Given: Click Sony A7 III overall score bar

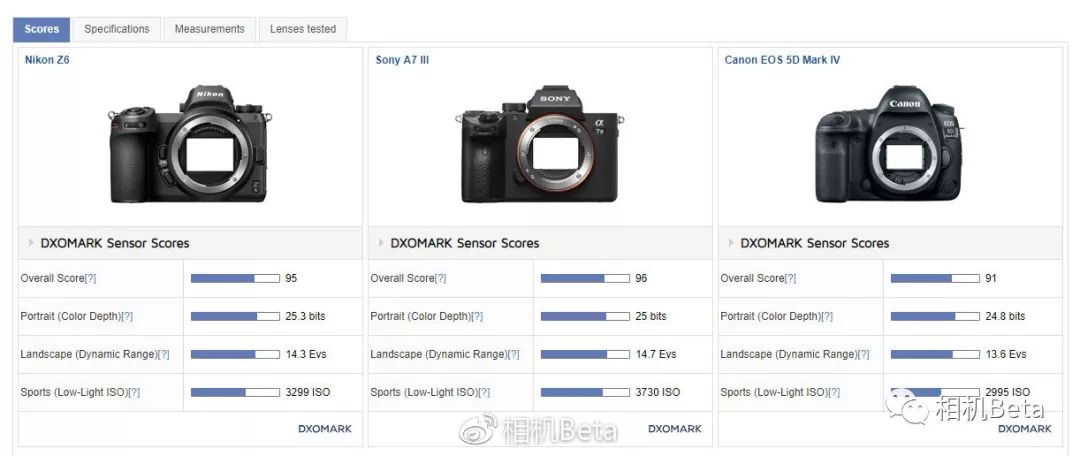Looking at the screenshot, I should (585, 278).
